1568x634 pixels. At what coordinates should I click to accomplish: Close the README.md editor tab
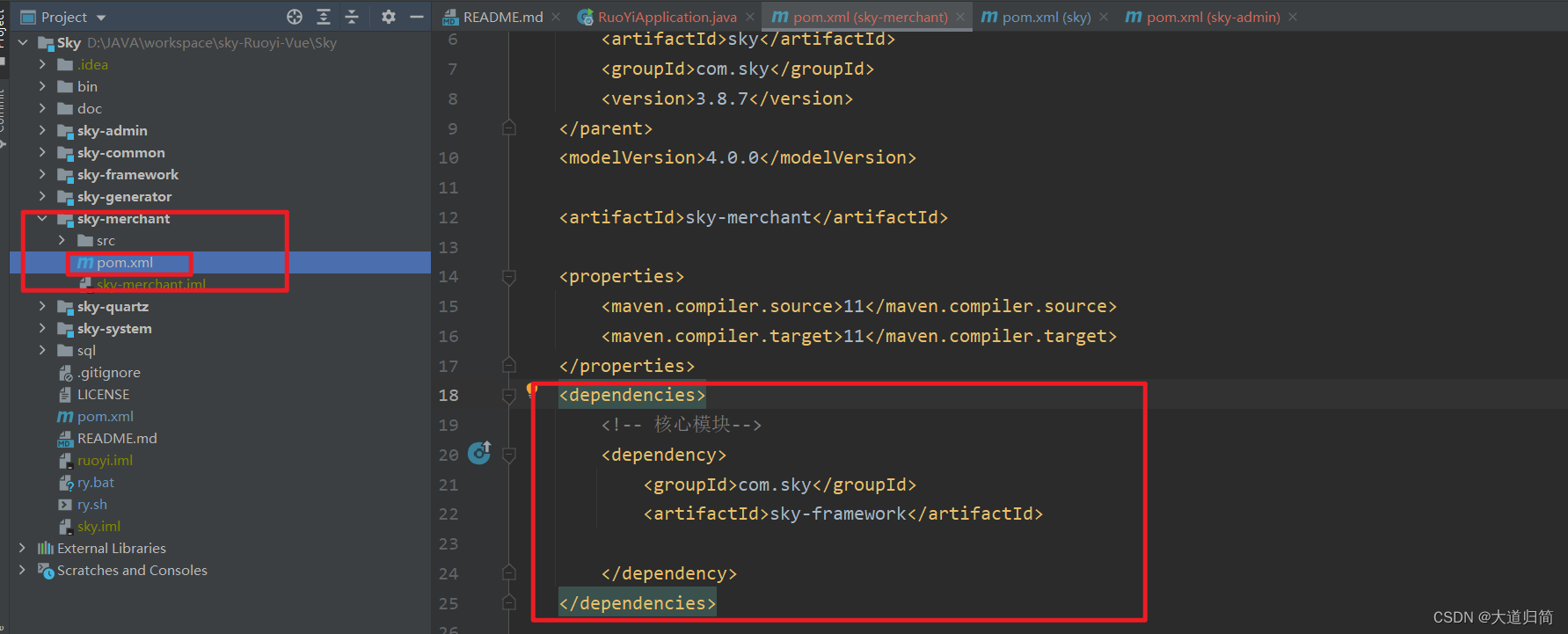(556, 17)
